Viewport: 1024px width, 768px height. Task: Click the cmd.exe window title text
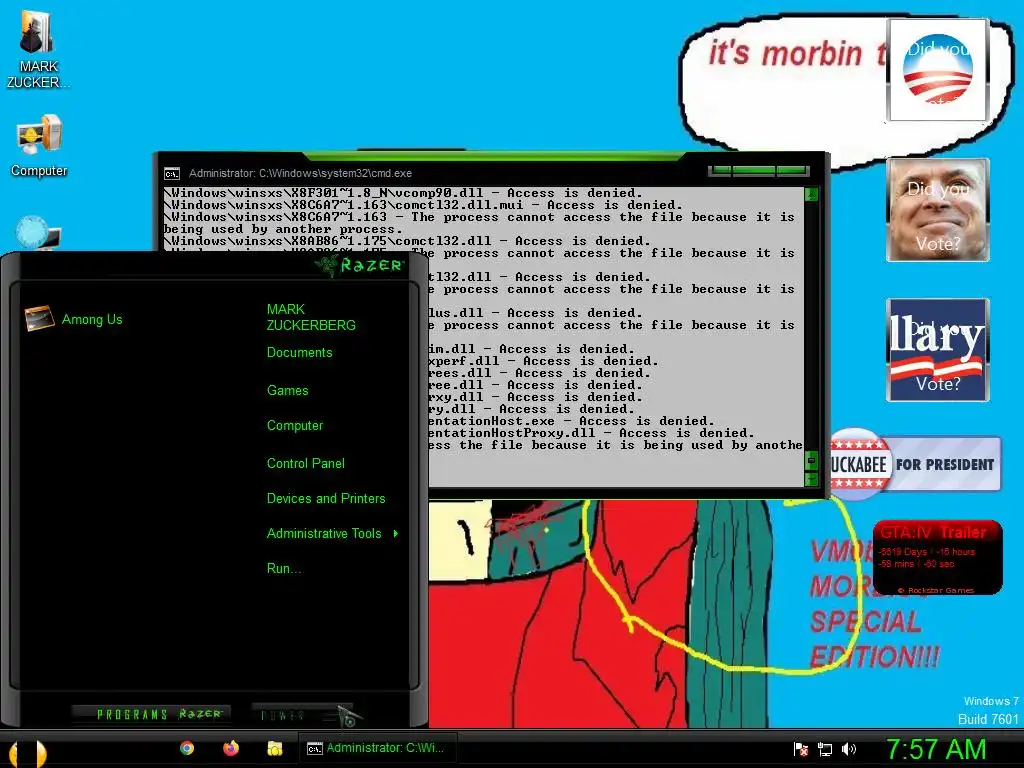pyautogui.click(x=300, y=174)
